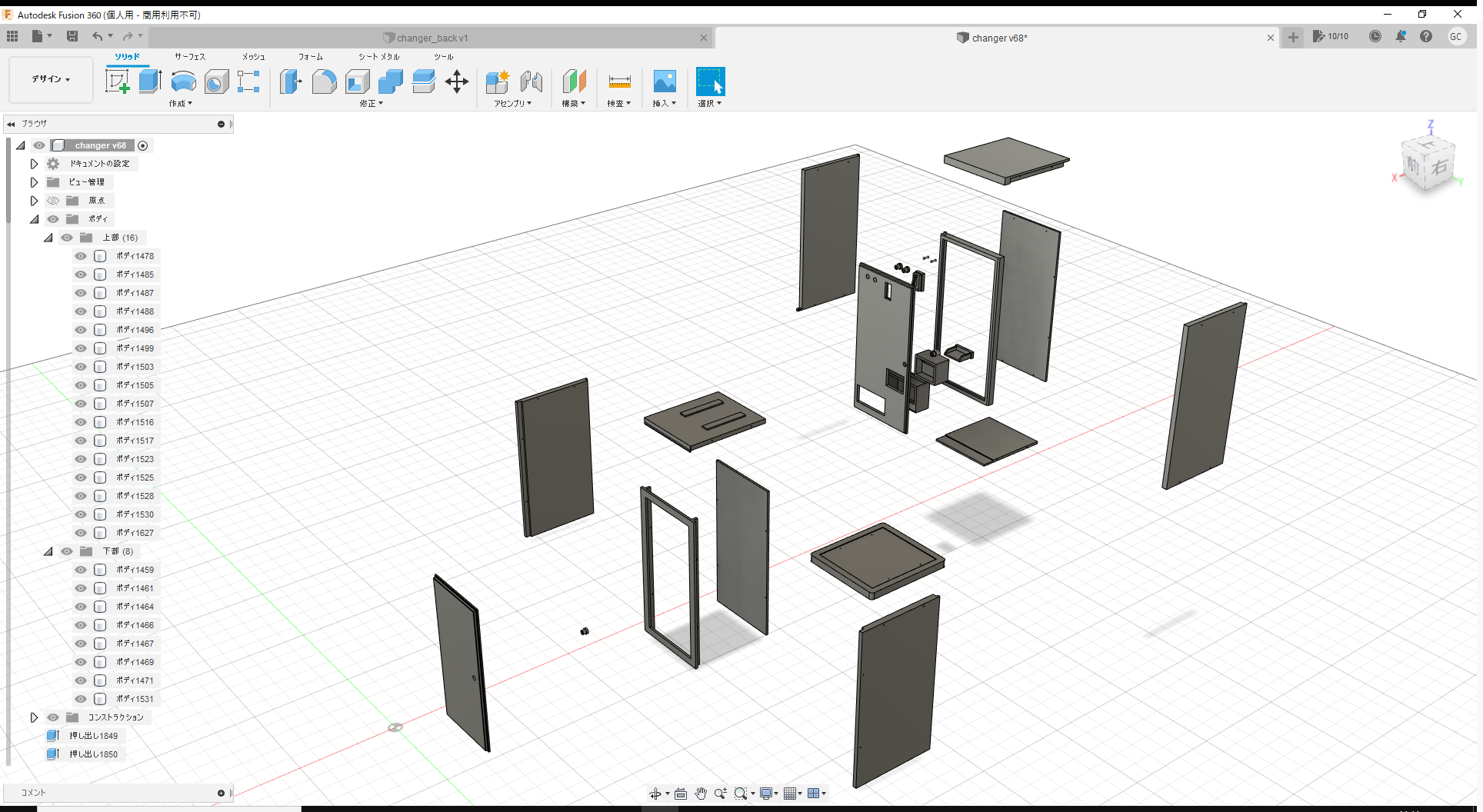Select the Pan tool in the navigation bar

pyautogui.click(x=701, y=793)
